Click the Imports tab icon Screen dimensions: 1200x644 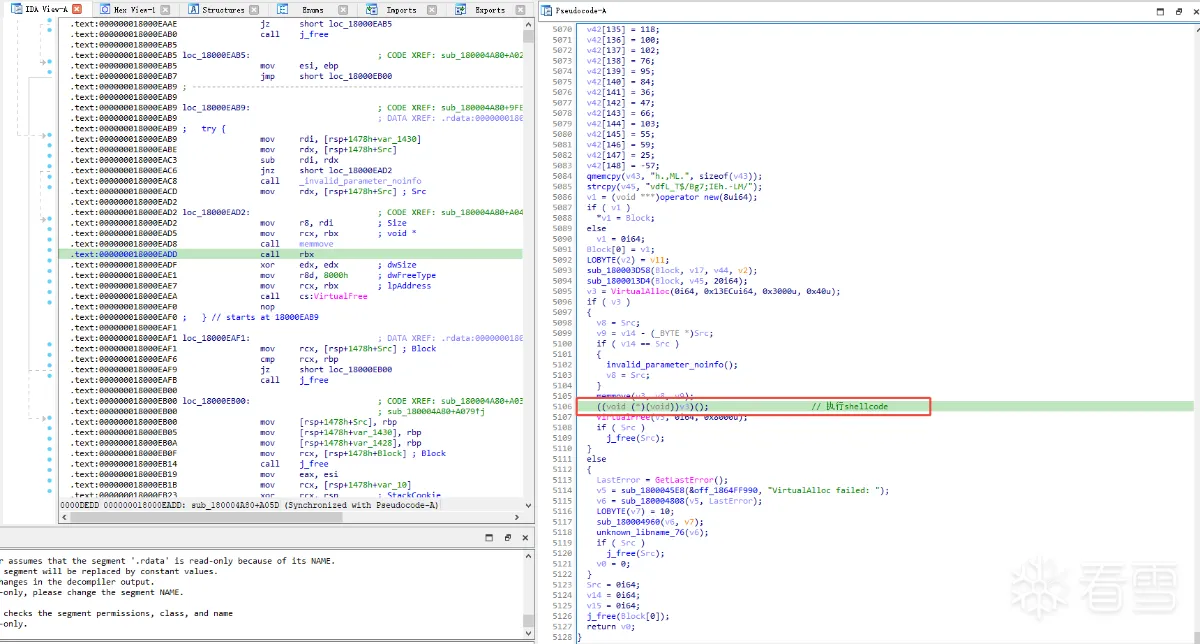pos(374,9)
